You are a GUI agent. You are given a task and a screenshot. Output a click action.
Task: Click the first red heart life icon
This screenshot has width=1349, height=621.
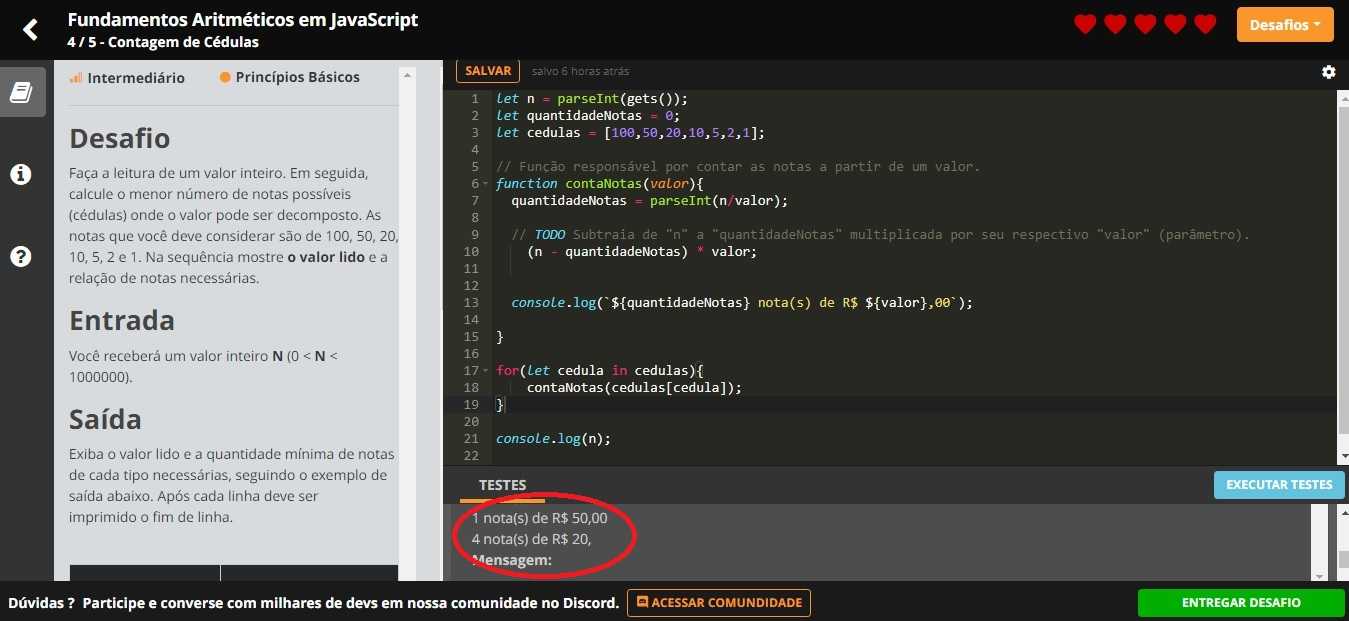click(1084, 23)
